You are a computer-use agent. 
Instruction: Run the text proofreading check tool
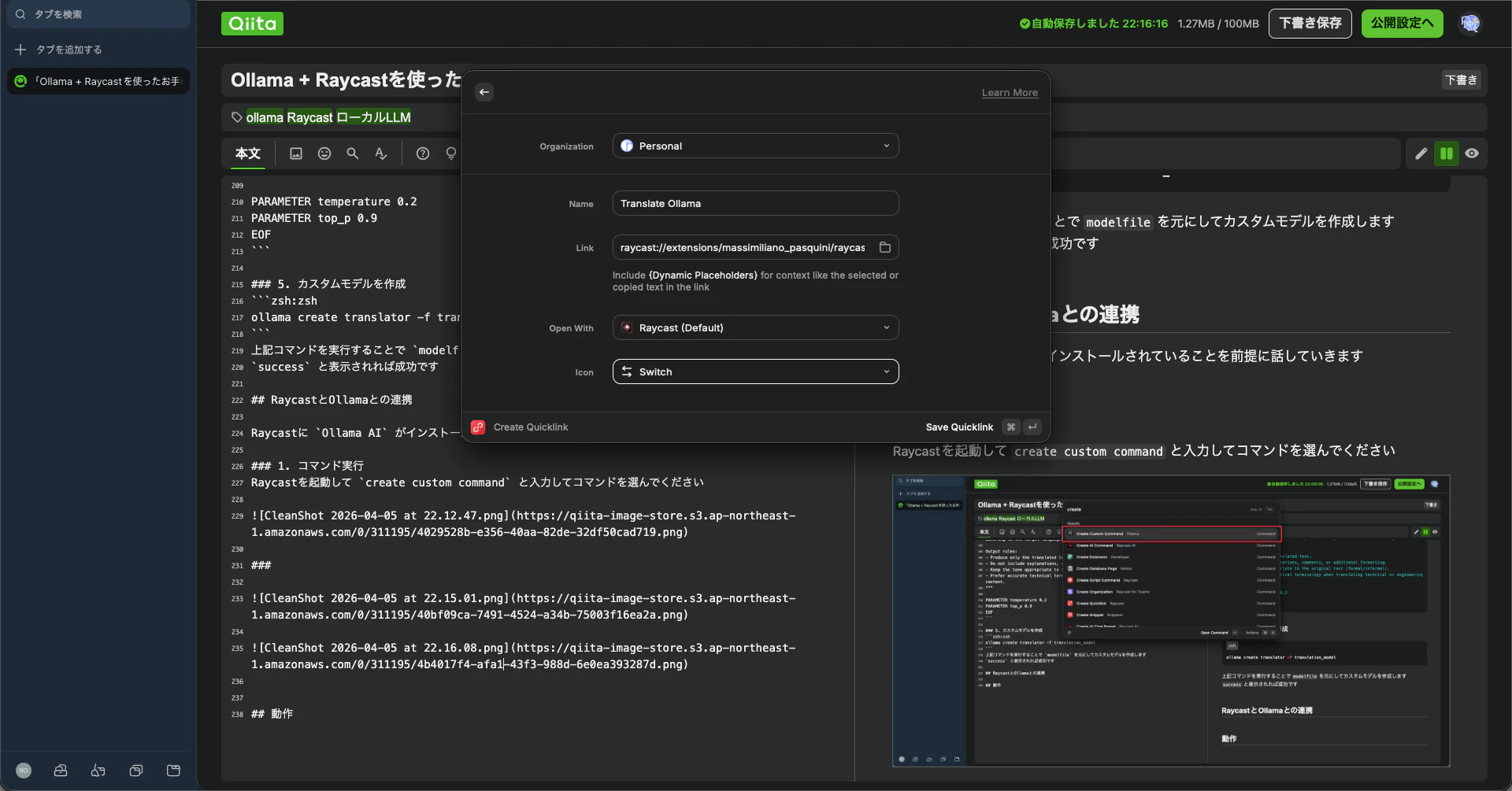(381, 153)
